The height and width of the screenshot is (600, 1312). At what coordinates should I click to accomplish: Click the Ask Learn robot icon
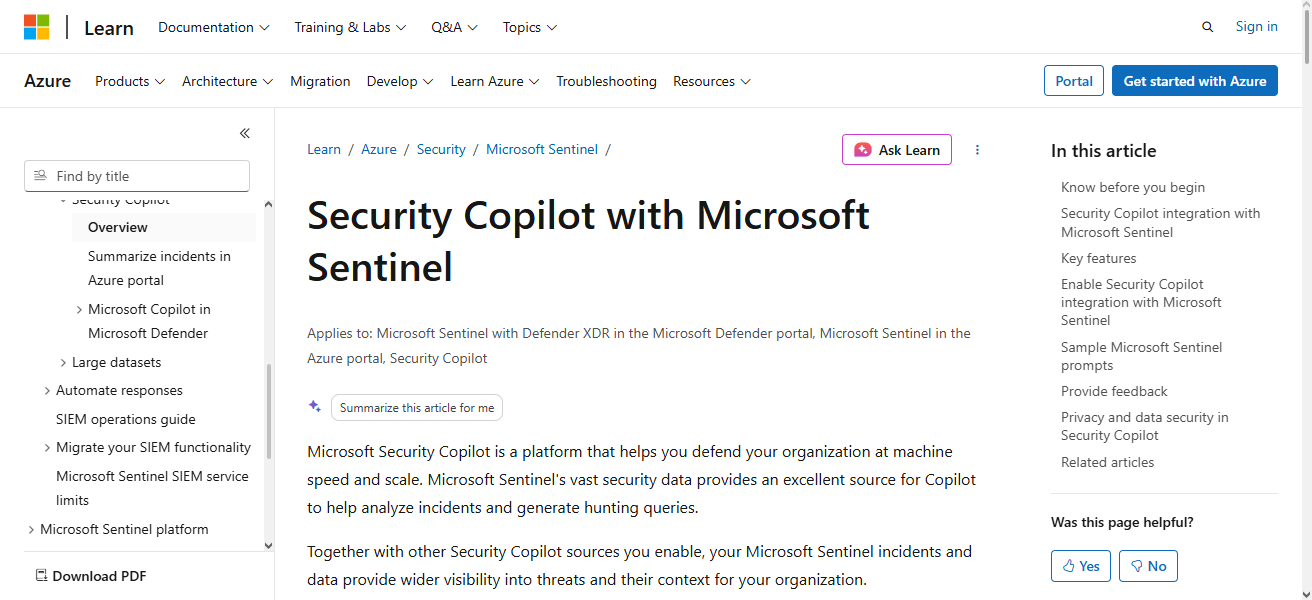863,149
